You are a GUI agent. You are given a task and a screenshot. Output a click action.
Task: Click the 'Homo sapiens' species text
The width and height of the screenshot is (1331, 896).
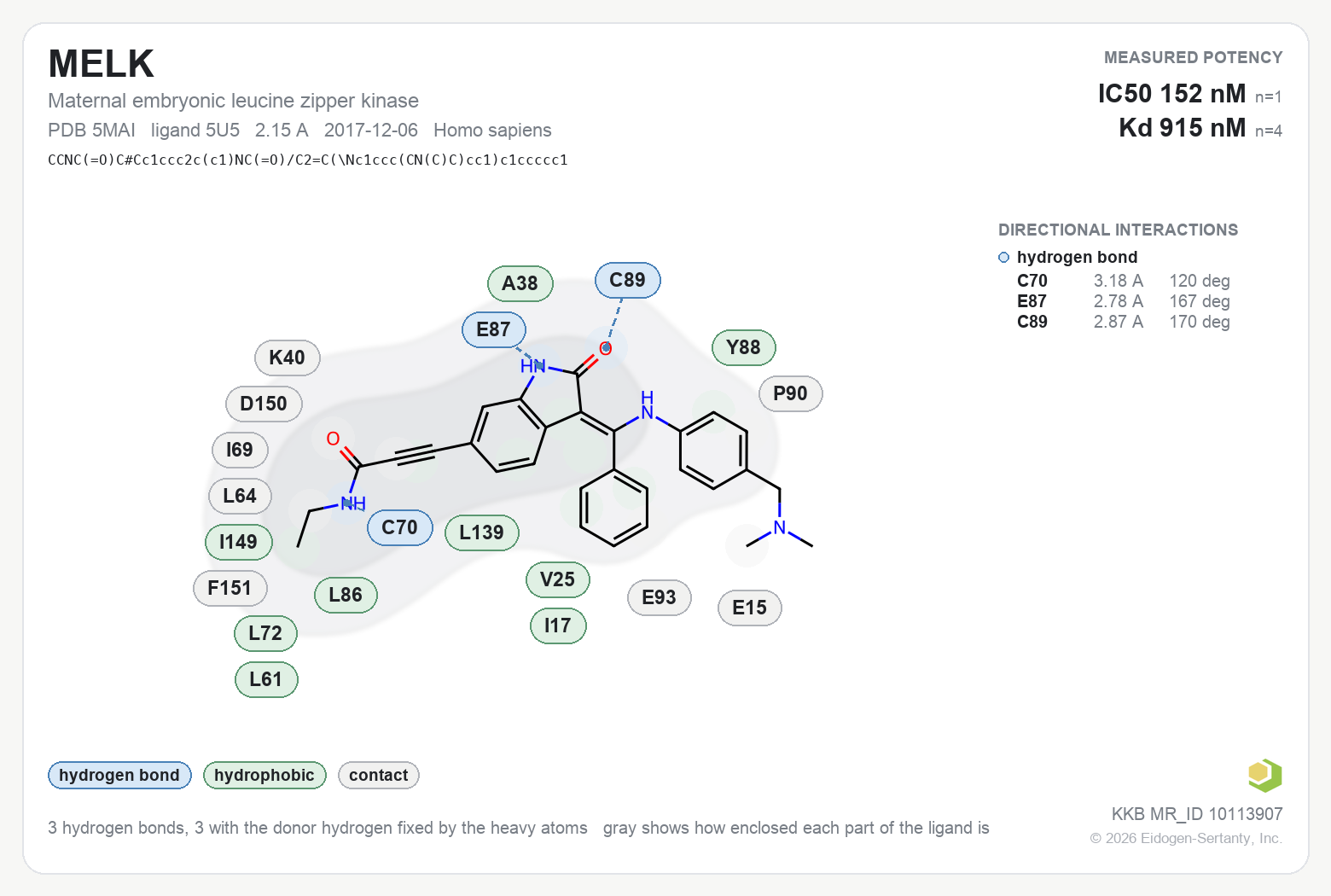coord(492,130)
